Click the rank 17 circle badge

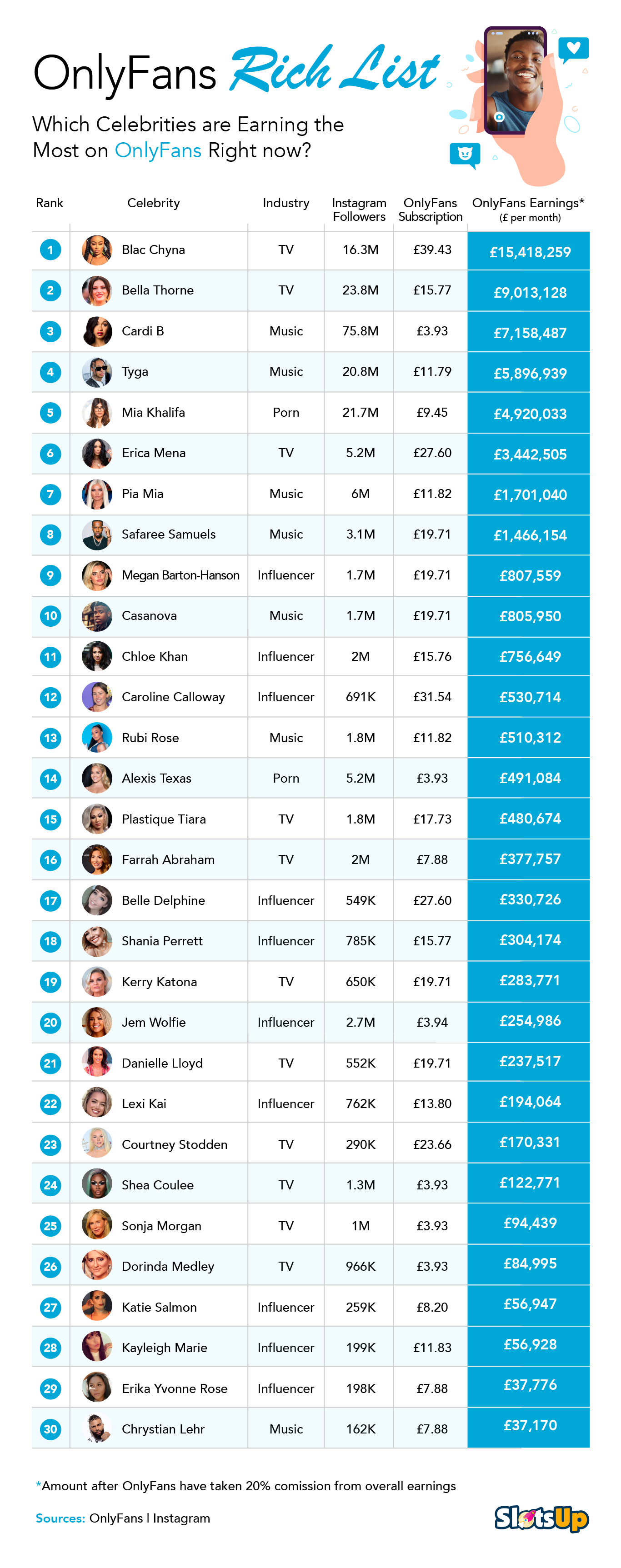click(50, 900)
